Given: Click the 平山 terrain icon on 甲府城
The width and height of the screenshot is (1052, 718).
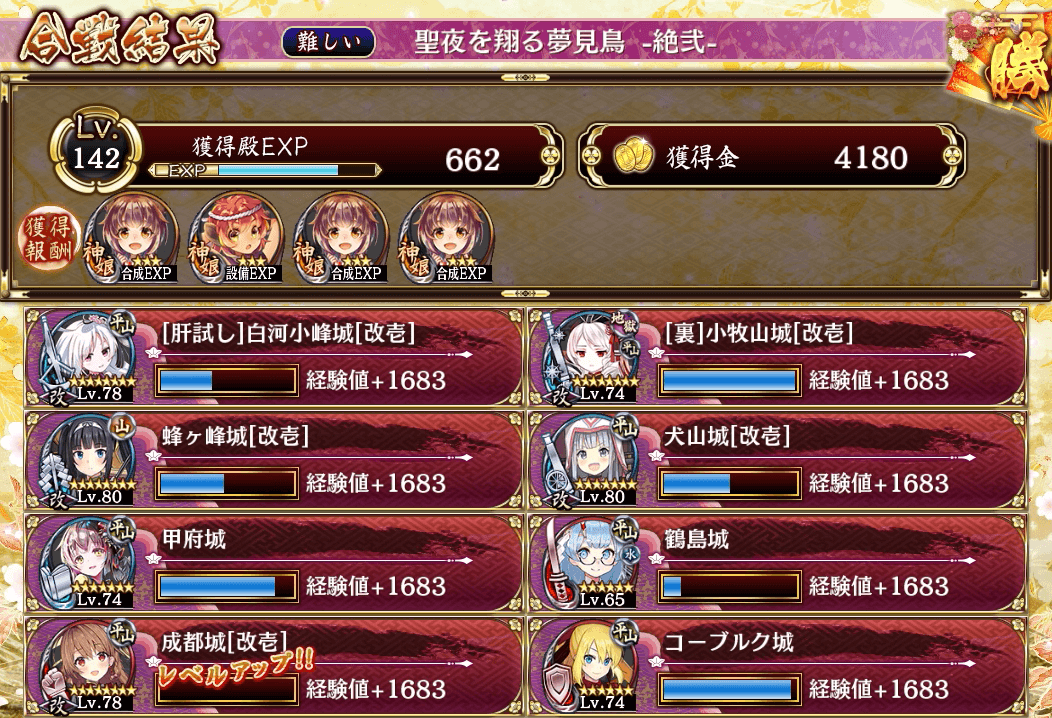Looking at the screenshot, I should point(122,529).
